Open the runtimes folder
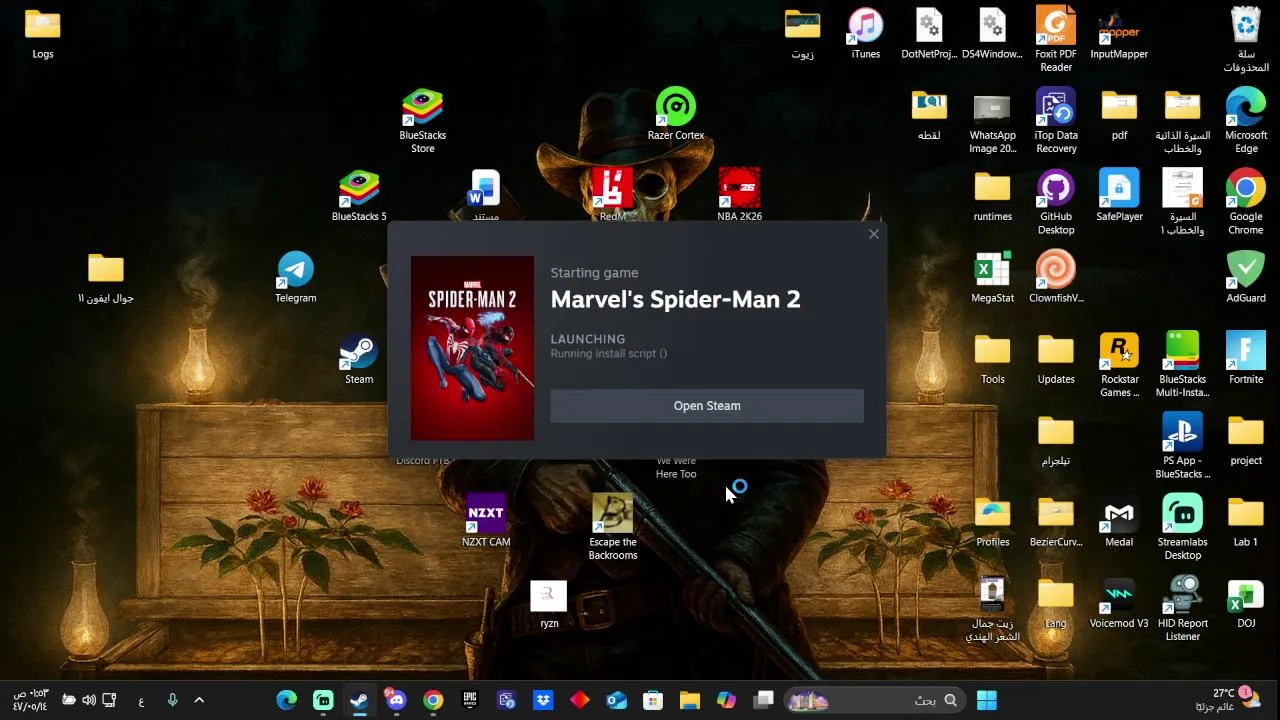This screenshot has width=1280, height=720. click(993, 196)
